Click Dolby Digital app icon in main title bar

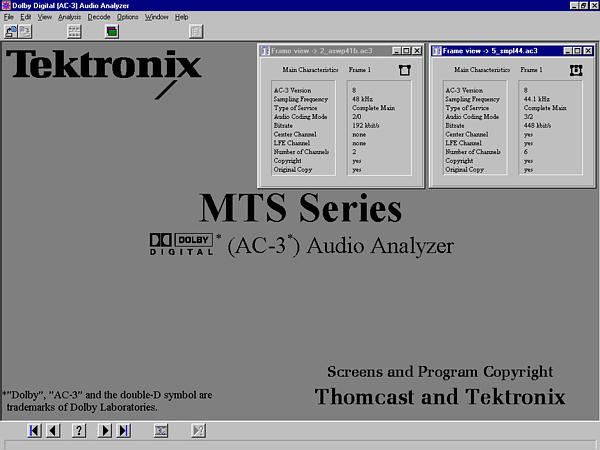(6, 5)
